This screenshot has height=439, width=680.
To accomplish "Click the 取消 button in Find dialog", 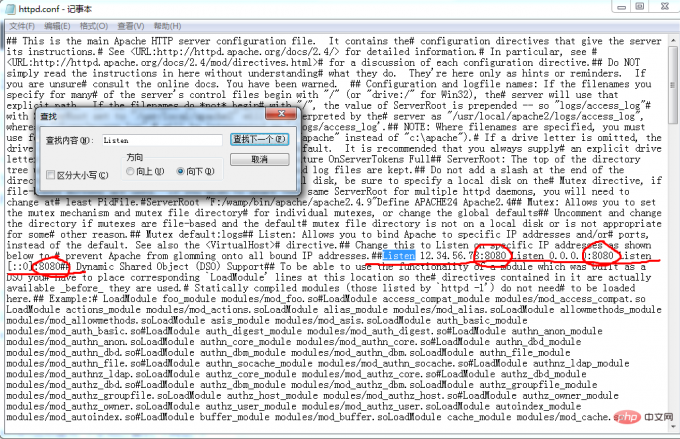I will (x=259, y=159).
